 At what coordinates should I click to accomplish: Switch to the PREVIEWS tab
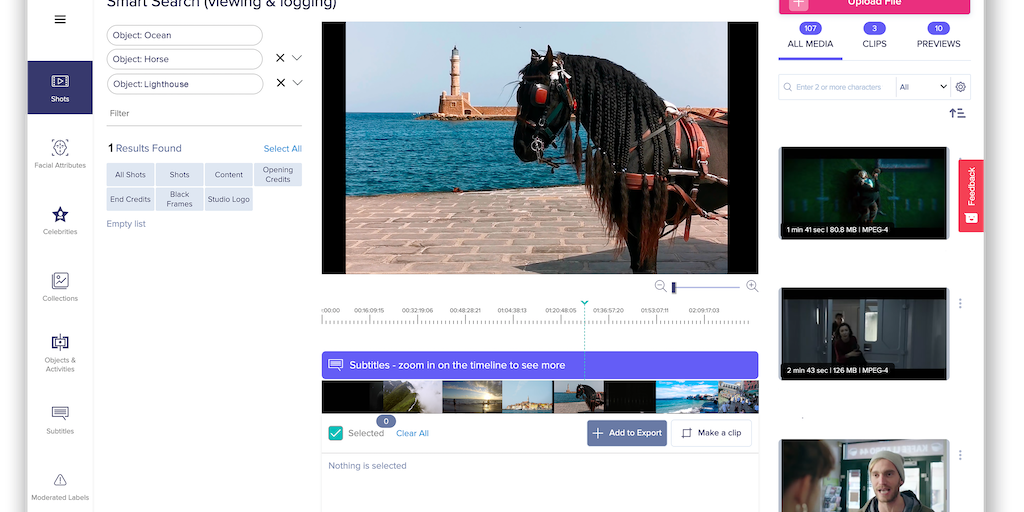[938, 37]
